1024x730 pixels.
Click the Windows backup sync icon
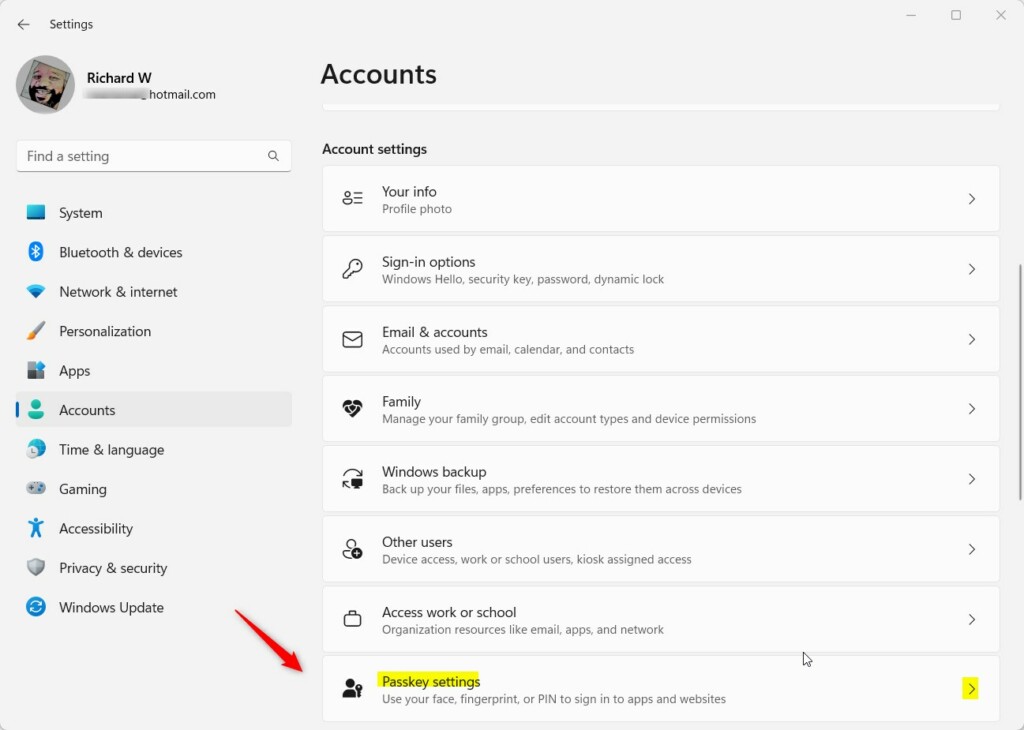point(352,479)
